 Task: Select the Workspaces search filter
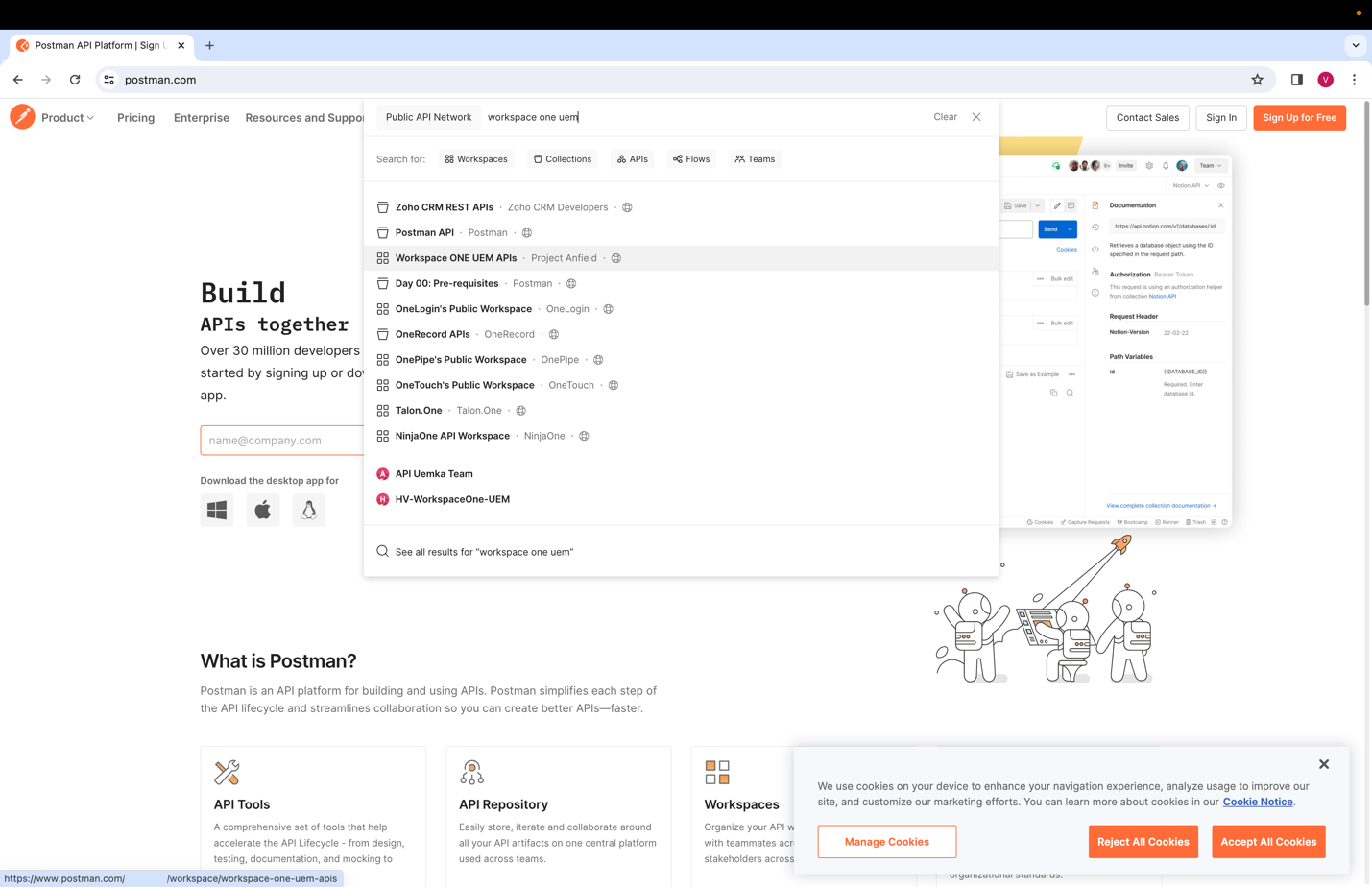click(476, 158)
